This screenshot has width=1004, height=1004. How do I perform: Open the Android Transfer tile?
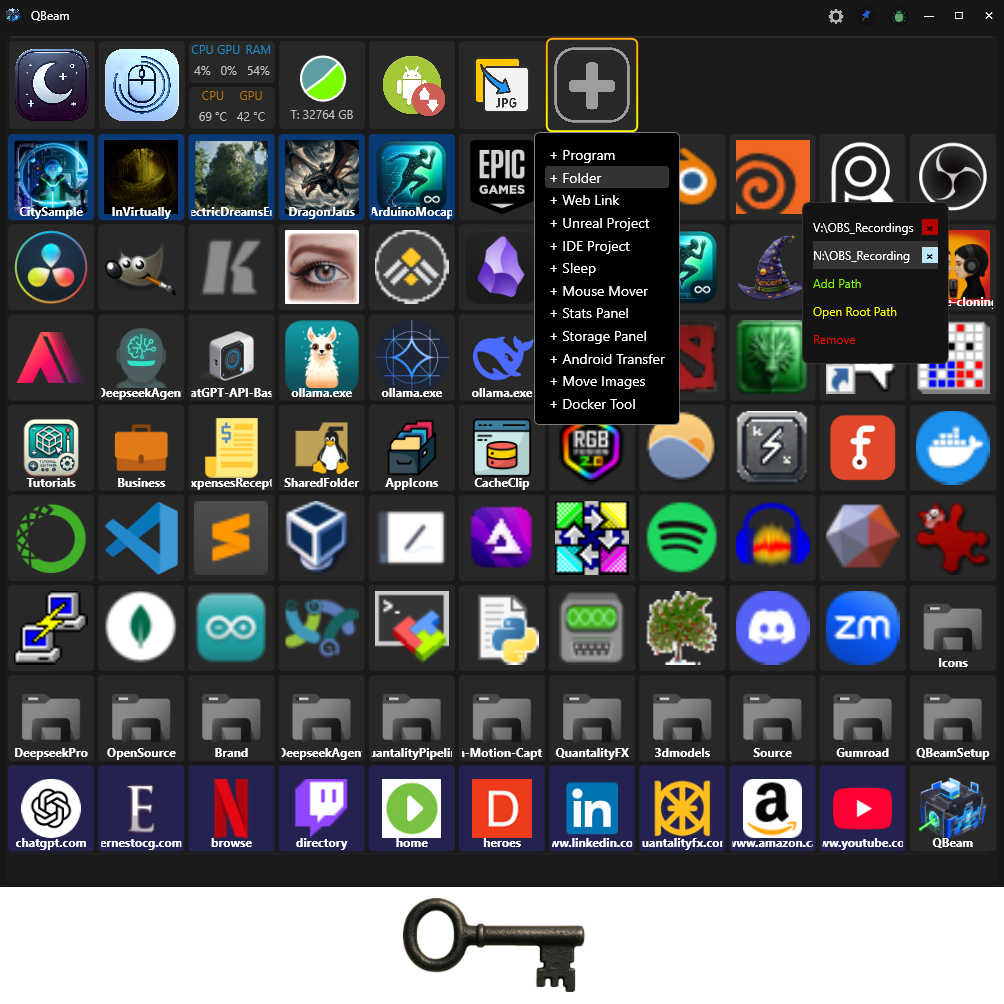(x=412, y=85)
